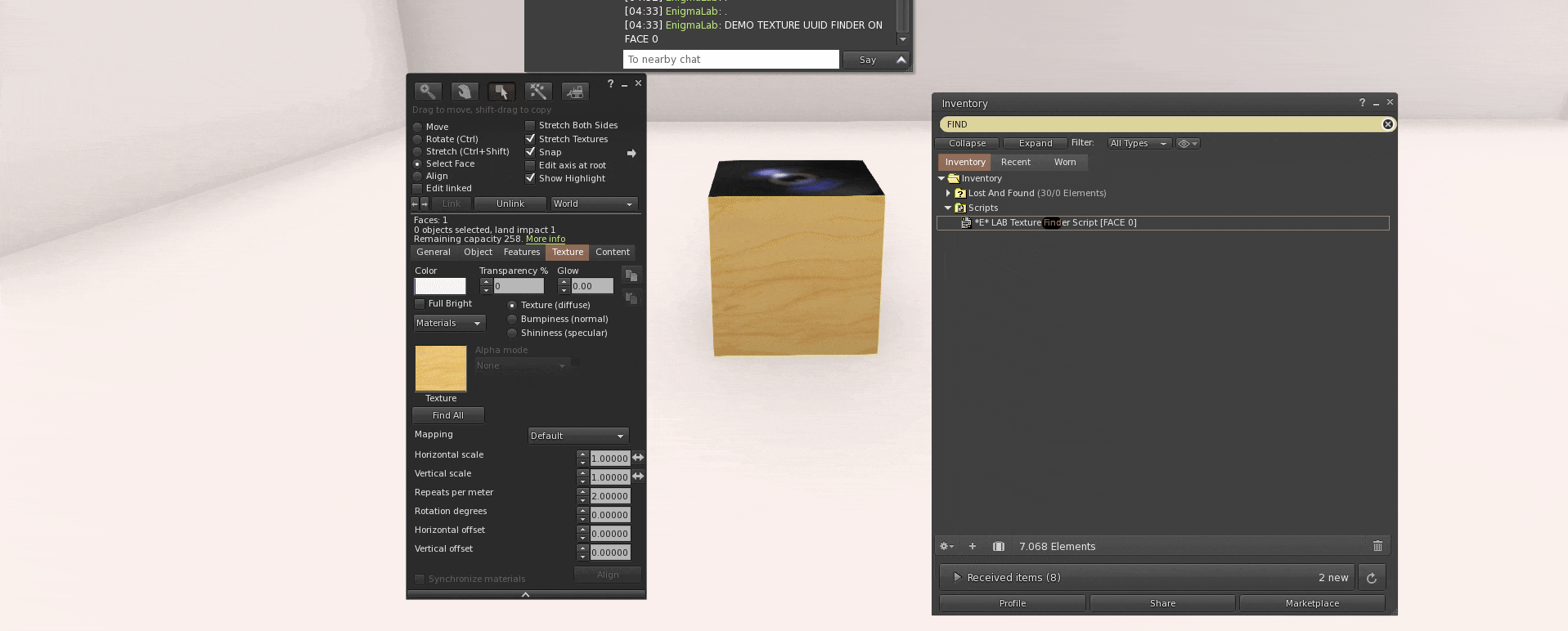Enable the Full Bright checkbox
This screenshot has width=1568, height=631.
(420, 304)
